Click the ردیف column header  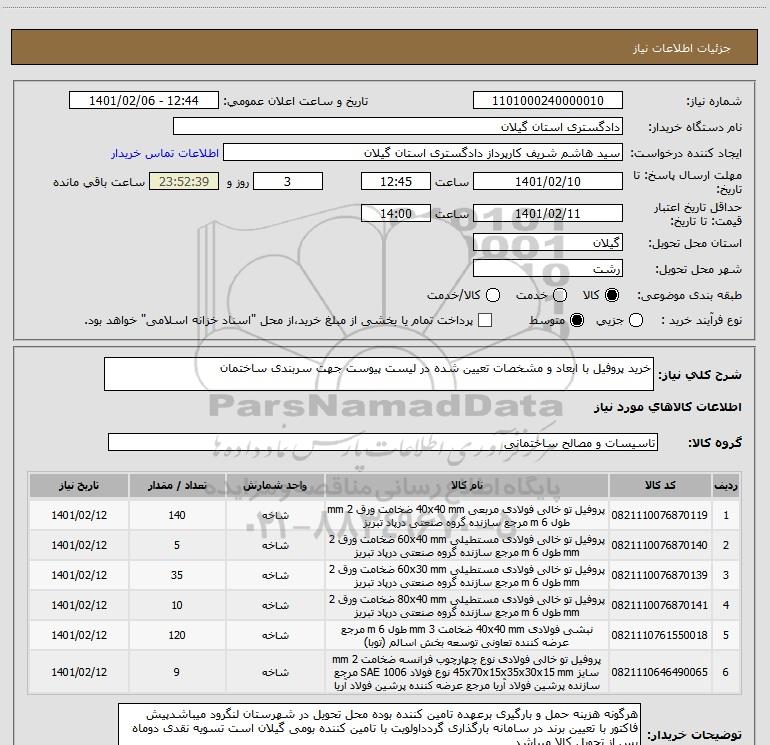pyautogui.click(x=726, y=485)
